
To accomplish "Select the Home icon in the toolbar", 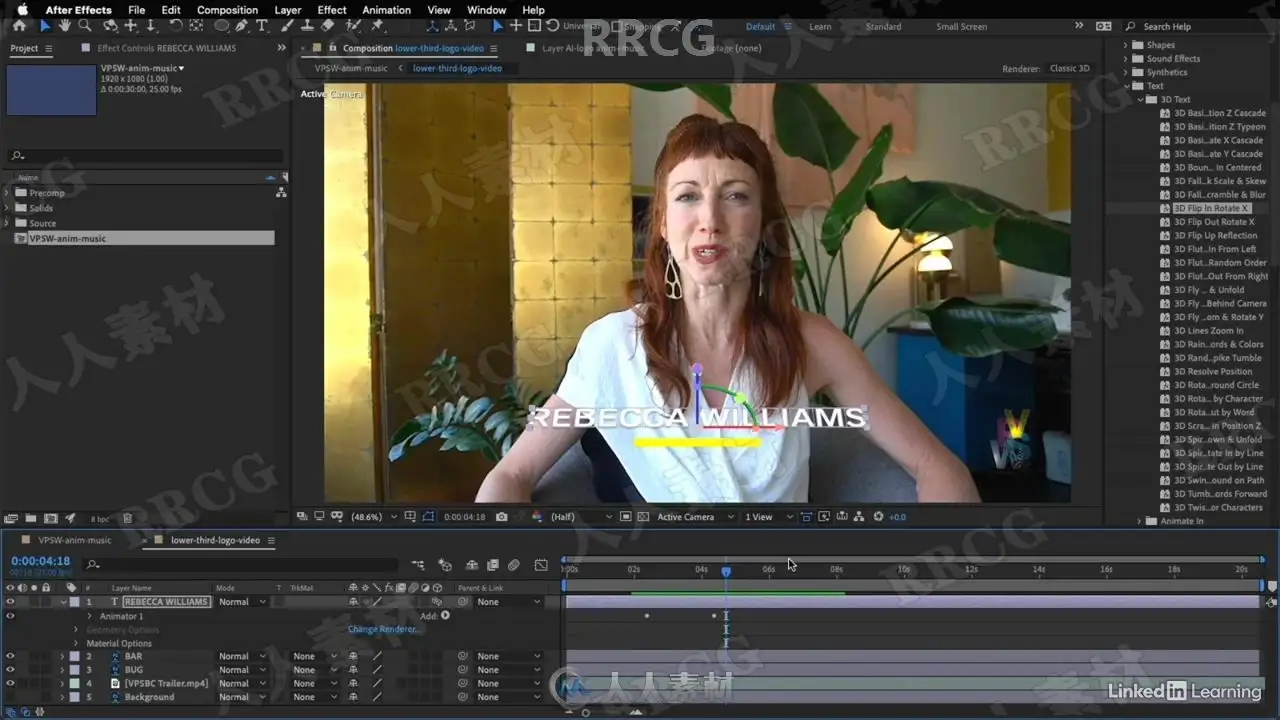I will (x=19, y=26).
